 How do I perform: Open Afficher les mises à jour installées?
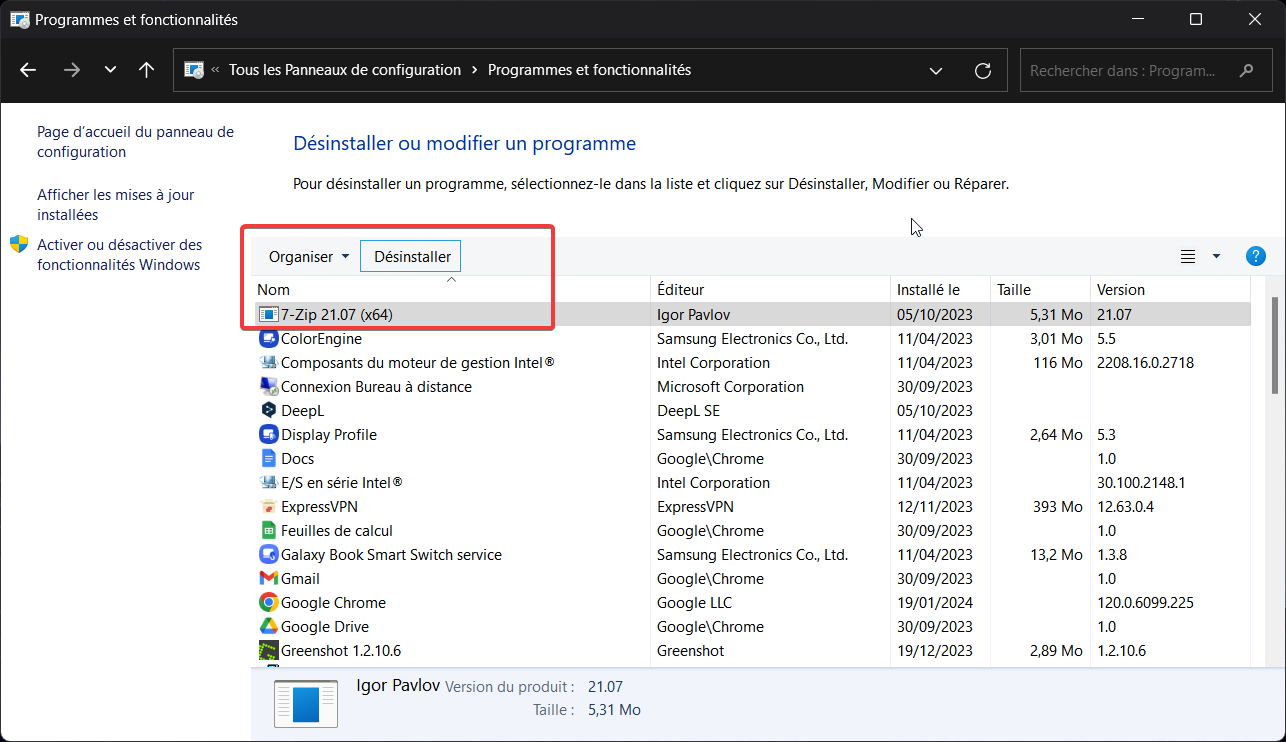click(116, 205)
